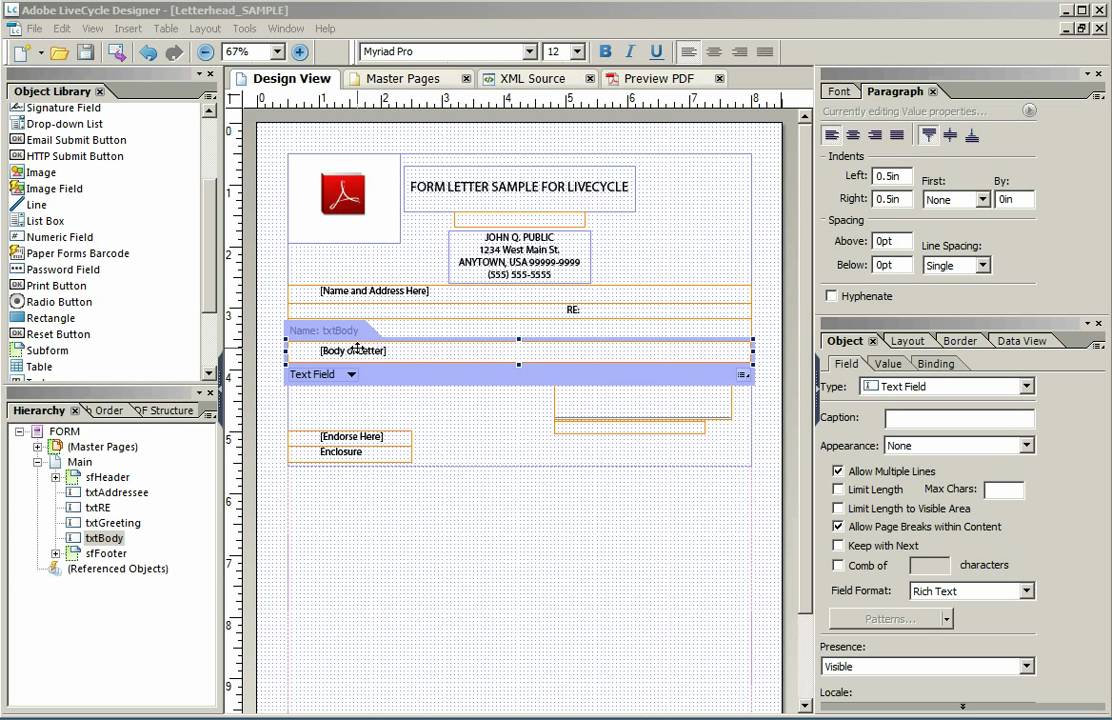Select Radio Button library object
1112x720 pixels.
[x=51, y=301]
